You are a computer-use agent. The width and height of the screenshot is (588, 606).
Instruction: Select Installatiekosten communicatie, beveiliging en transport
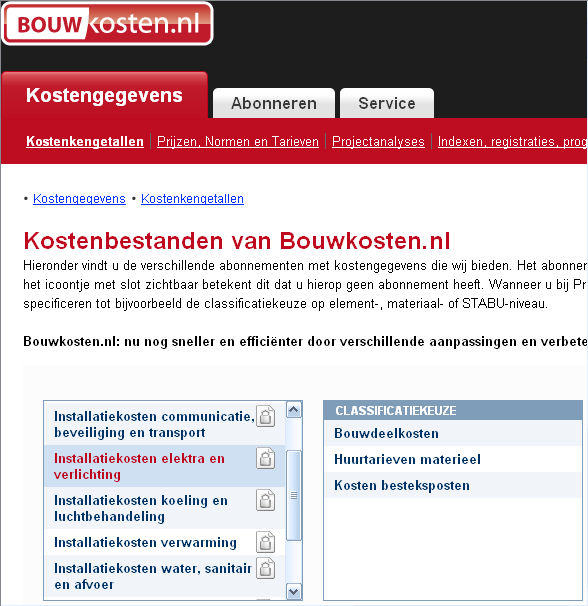pyautogui.click(x=165, y=424)
